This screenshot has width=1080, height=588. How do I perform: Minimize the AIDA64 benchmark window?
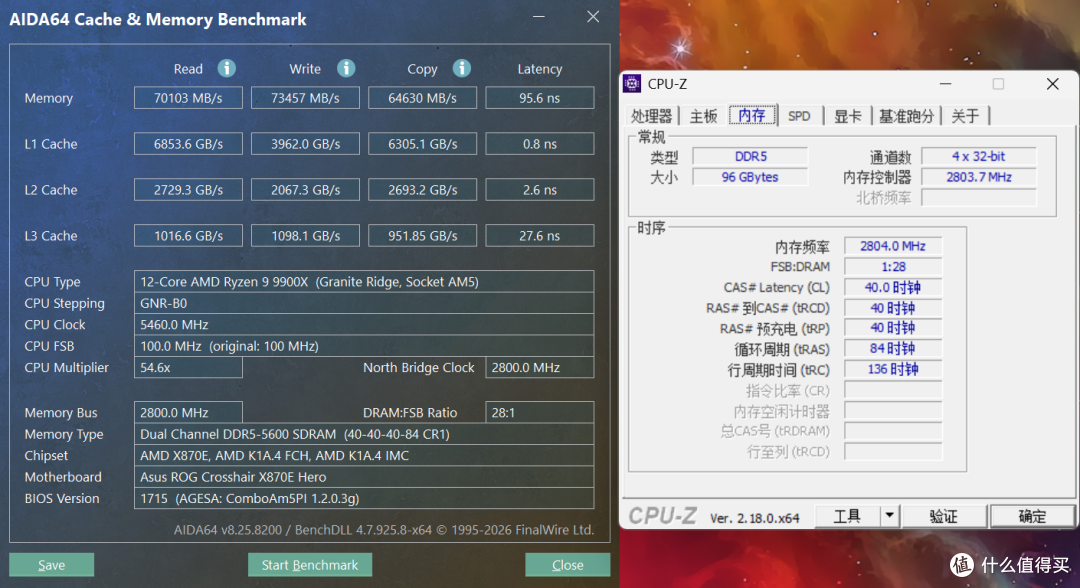point(539,17)
